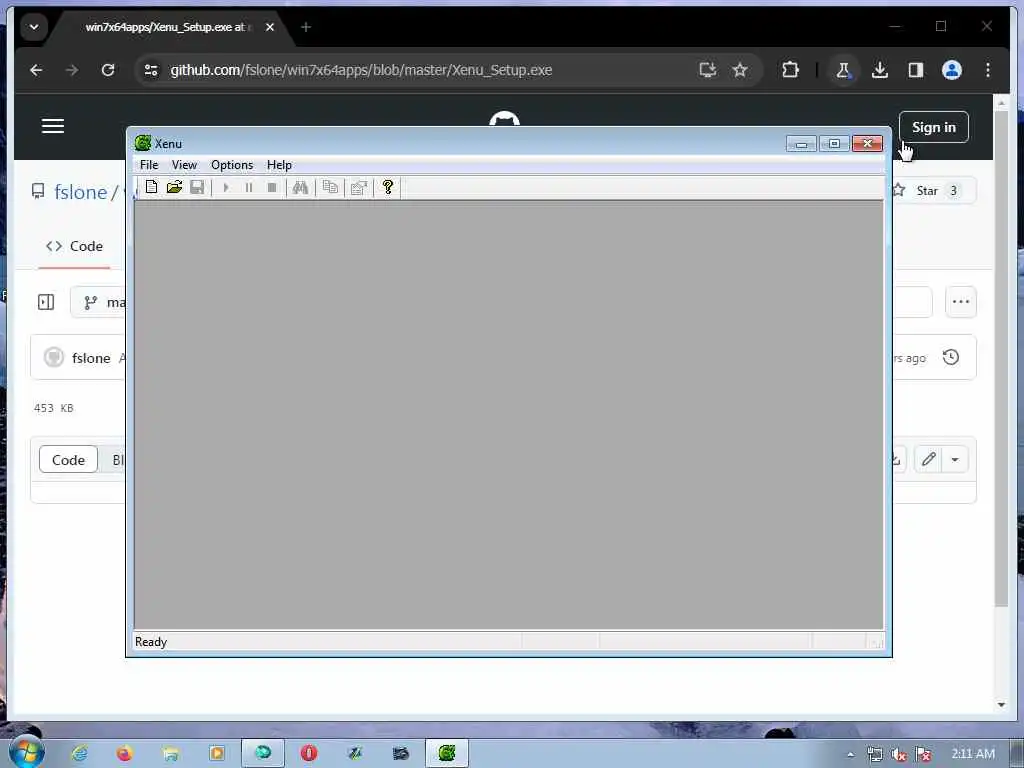The height and width of the screenshot is (768, 1024).
Task: Expand the edit options dropdown arrow beside pencil
Action: (955, 459)
